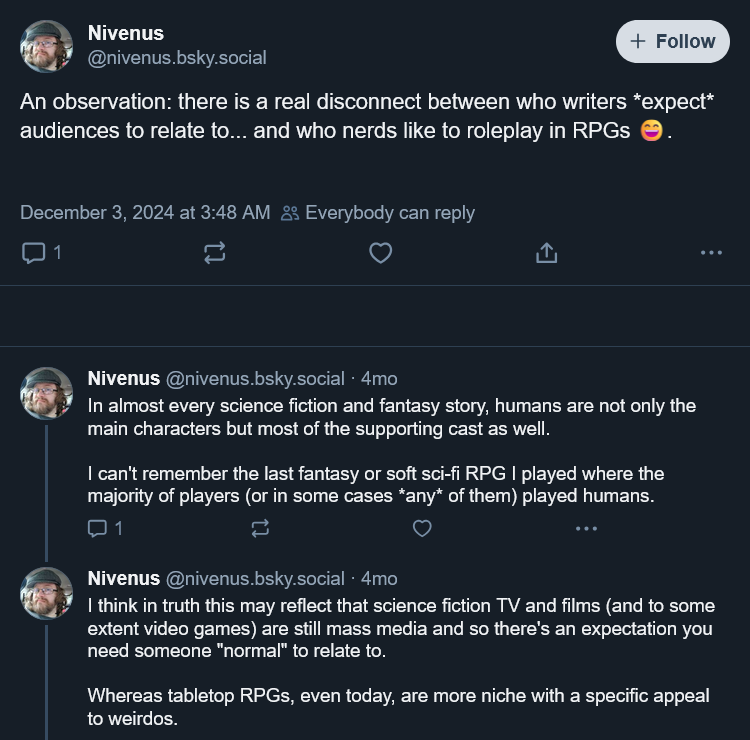Open 'Everybody can reply' settings

[378, 213]
